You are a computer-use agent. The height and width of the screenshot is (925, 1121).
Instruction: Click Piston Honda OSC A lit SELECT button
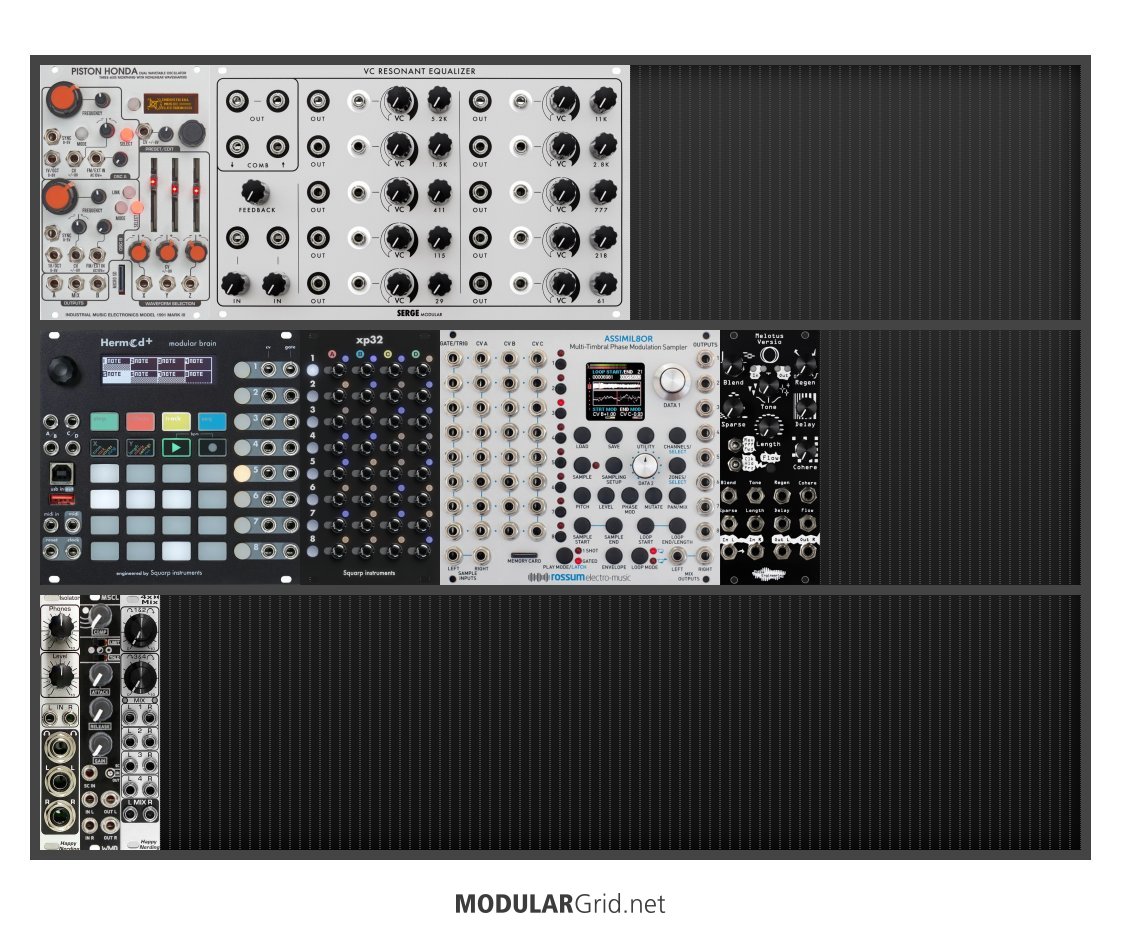pos(126,134)
